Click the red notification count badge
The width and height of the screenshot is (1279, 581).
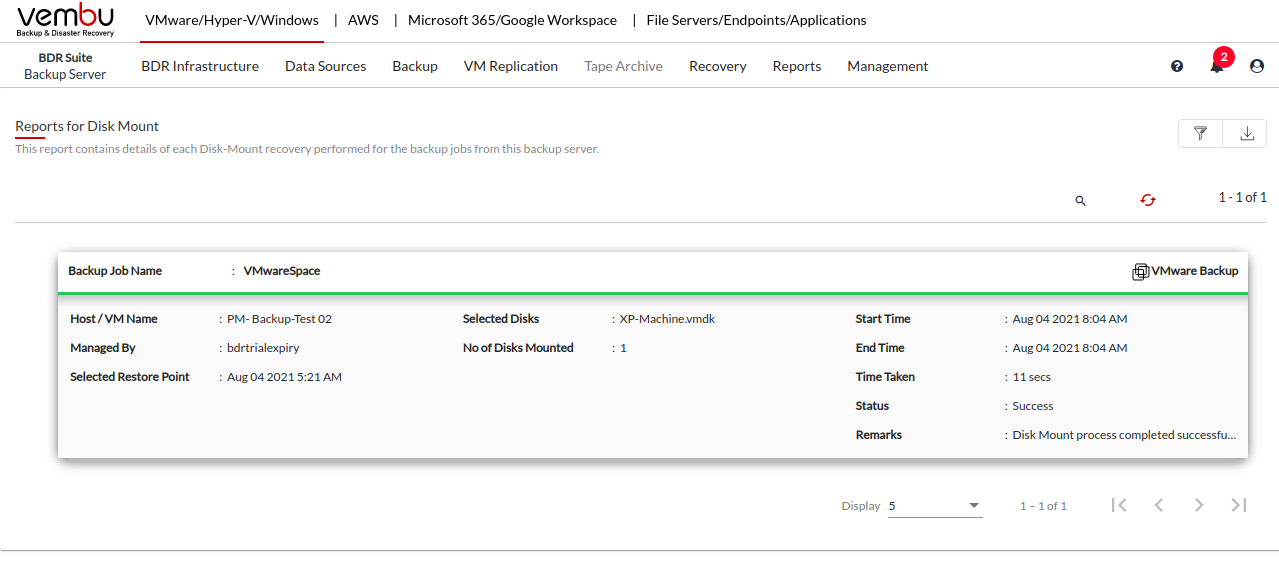coord(1224,57)
